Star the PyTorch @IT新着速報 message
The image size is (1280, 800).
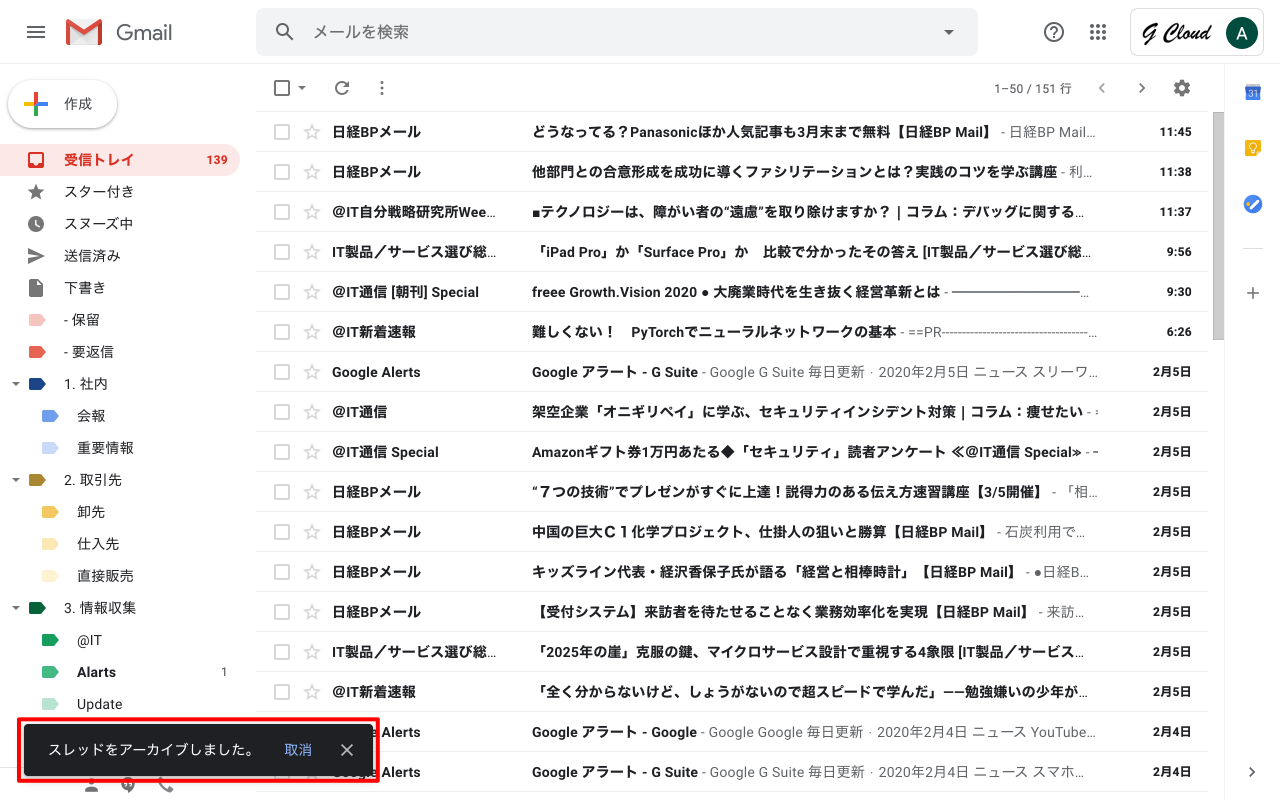[x=312, y=332]
